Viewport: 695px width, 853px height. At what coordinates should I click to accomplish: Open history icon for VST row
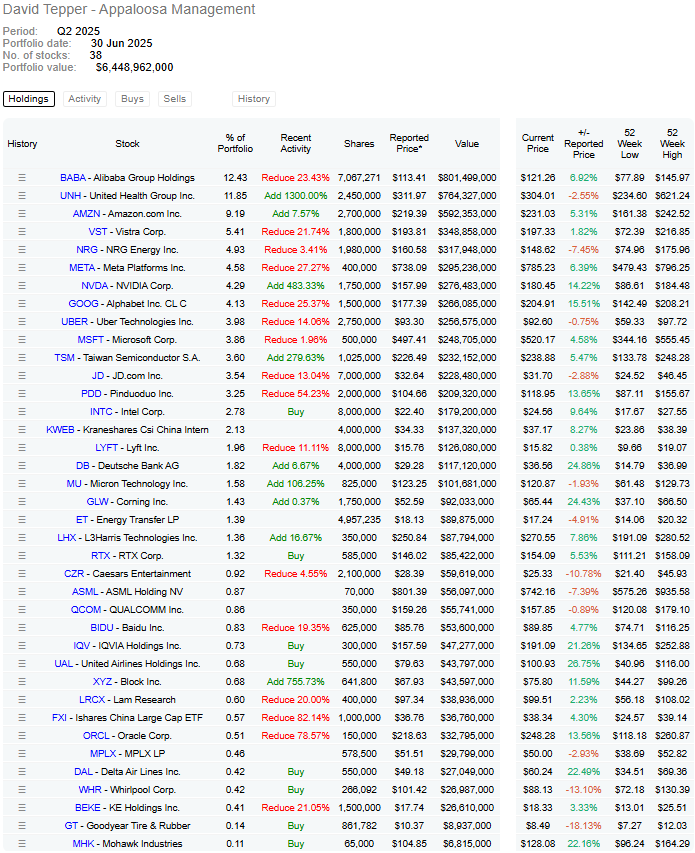pyautogui.click(x=22, y=232)
